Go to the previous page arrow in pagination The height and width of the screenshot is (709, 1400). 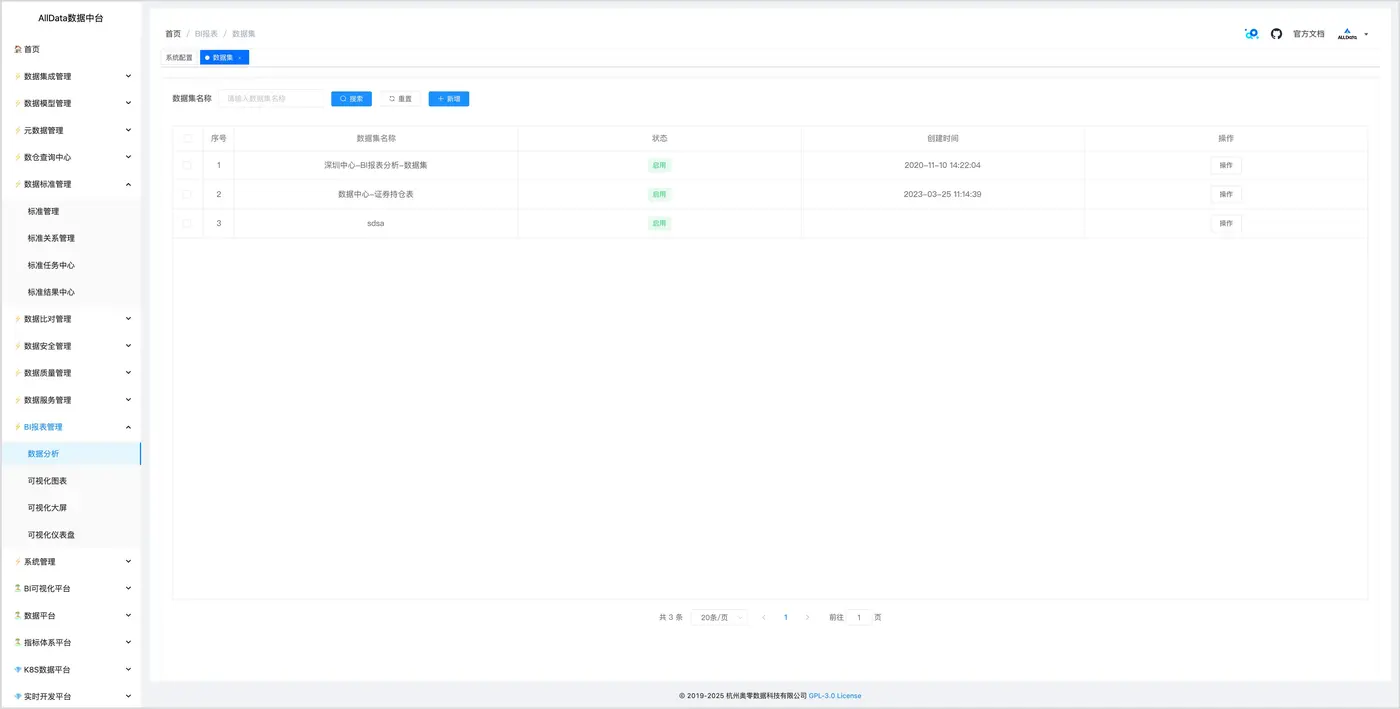(x=764, y=617)
